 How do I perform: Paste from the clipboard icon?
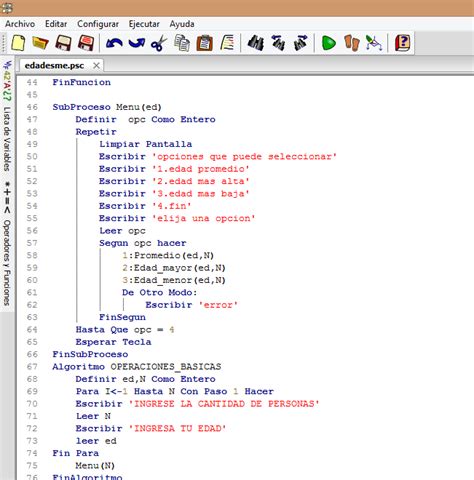tap(204, 43)
